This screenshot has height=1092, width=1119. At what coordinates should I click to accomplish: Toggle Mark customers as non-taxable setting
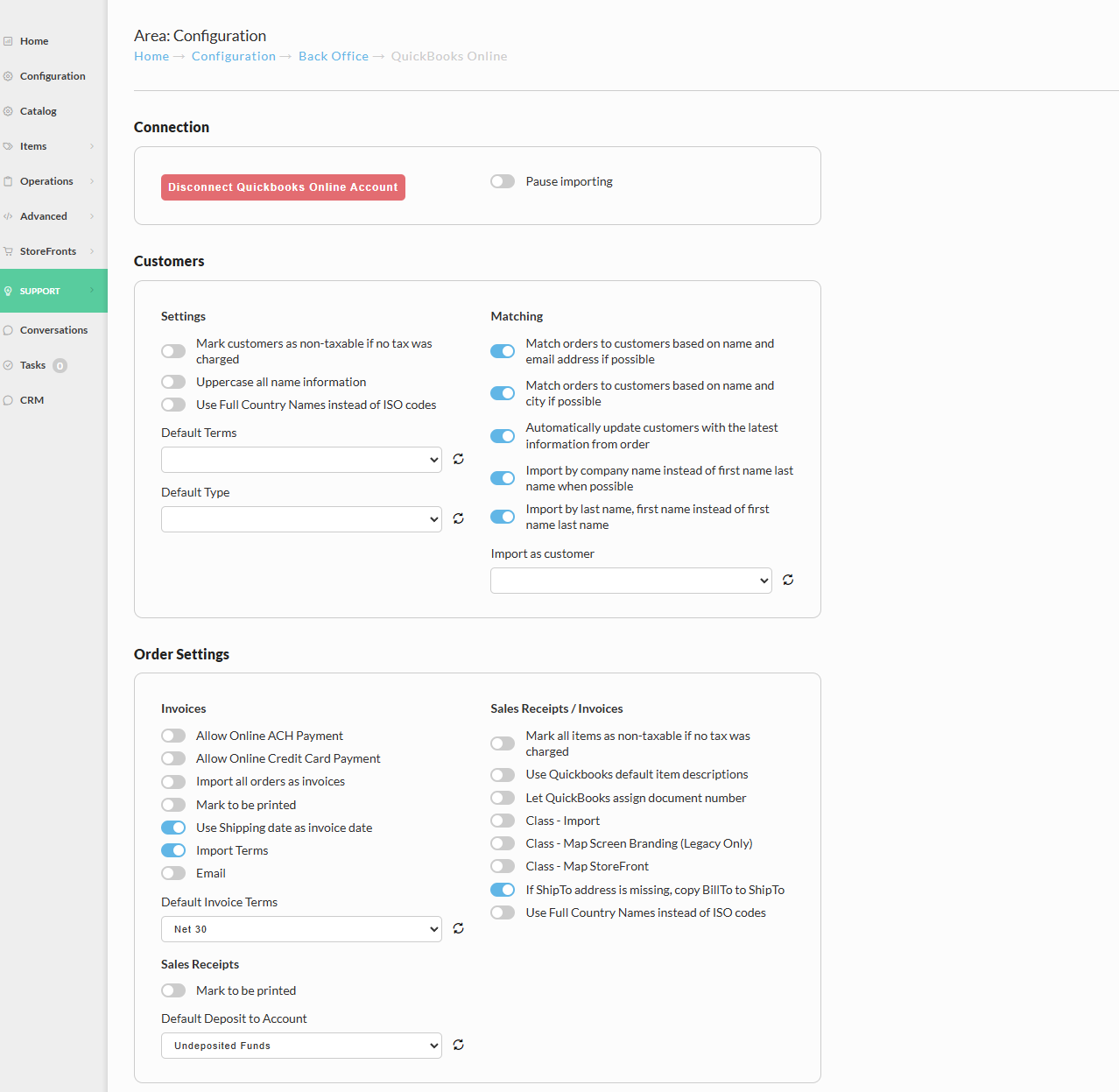[x=172, y=350]
